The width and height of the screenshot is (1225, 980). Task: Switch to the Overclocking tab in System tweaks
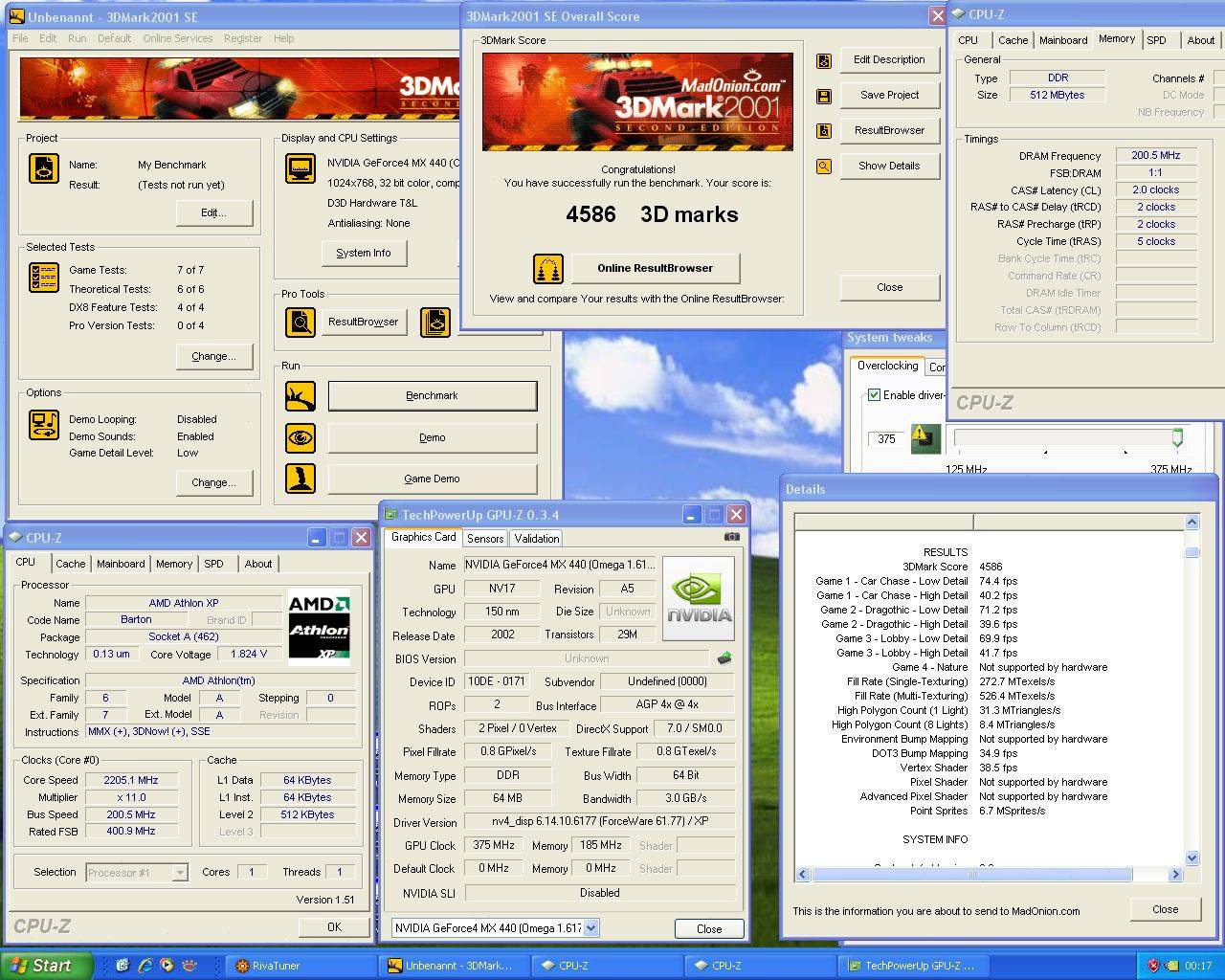tap(887, 367)
